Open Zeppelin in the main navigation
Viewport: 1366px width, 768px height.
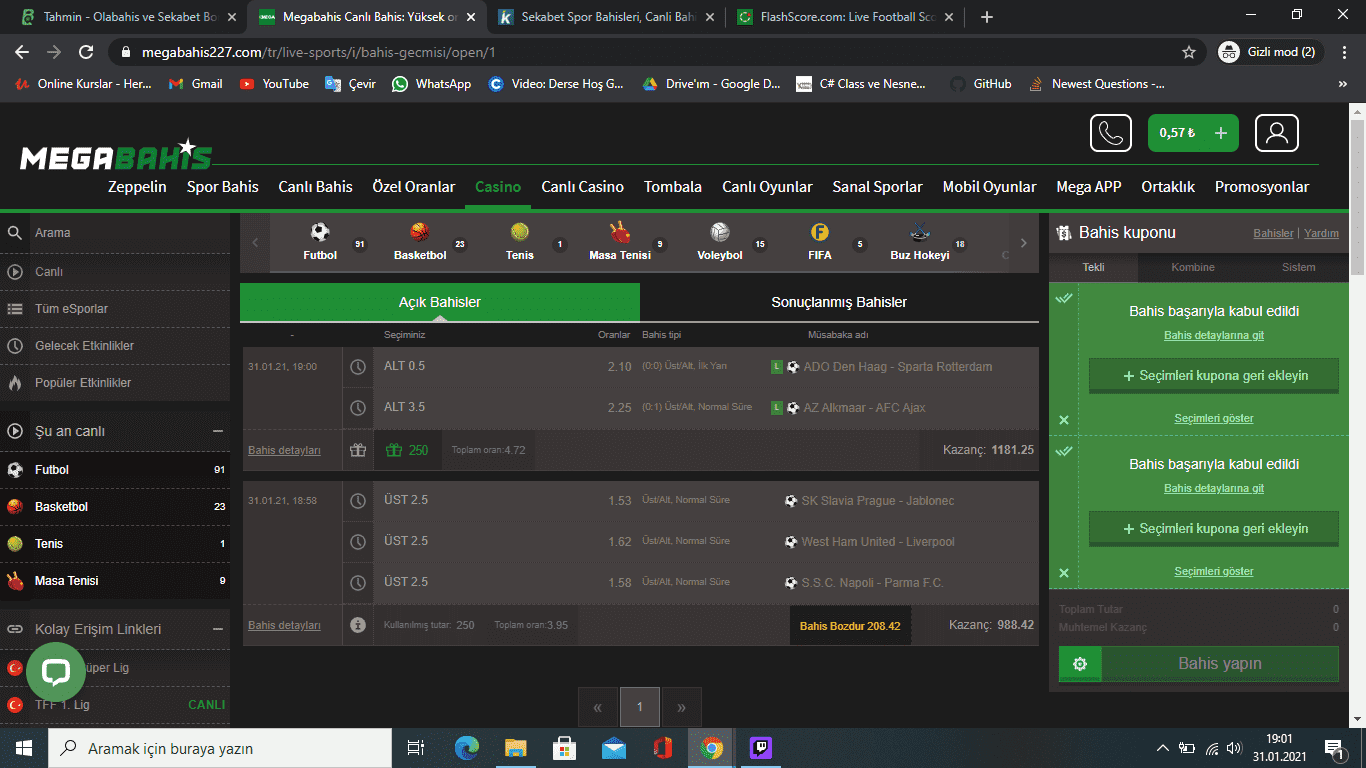pyautogui.click(x=137, y=187)
